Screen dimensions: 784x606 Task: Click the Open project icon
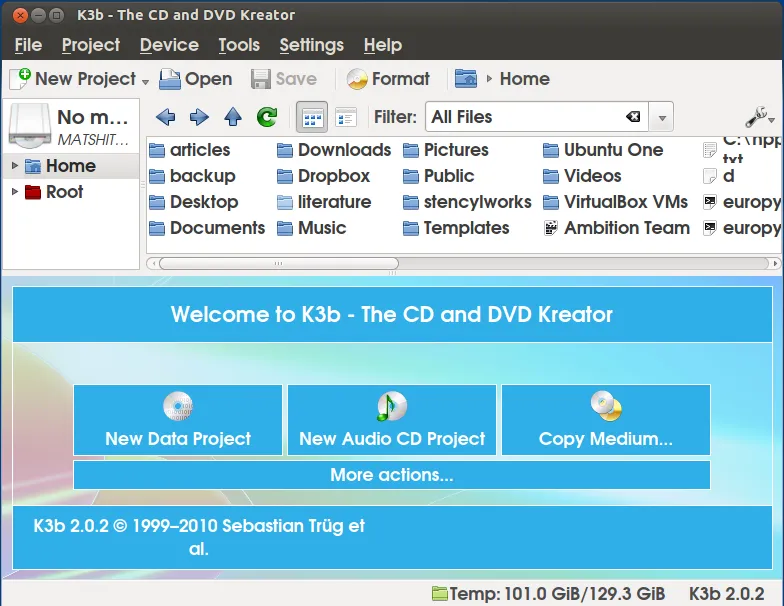[171, 79]
